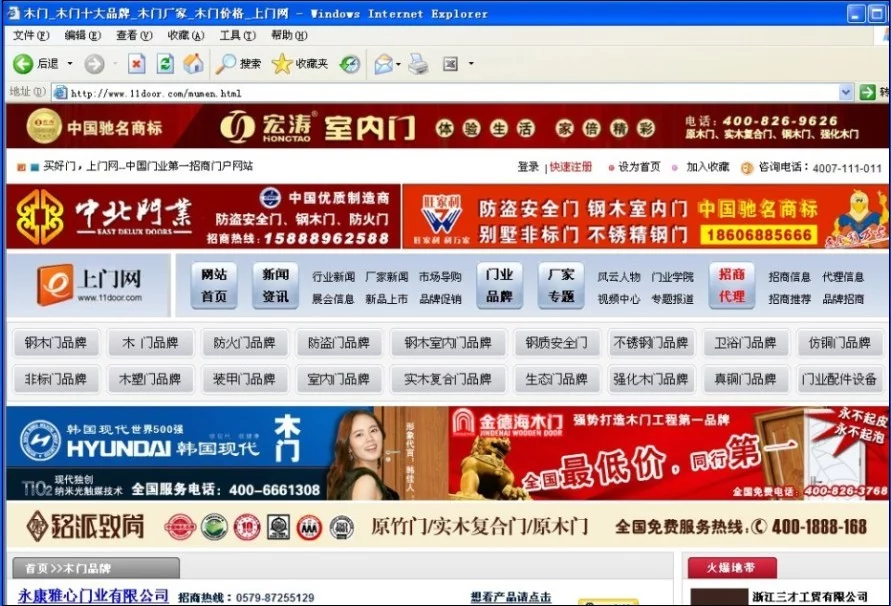Viewport: 891px width, 606px height.
Task: Select the 门业配件设备 category button
Action: point(839,379)
